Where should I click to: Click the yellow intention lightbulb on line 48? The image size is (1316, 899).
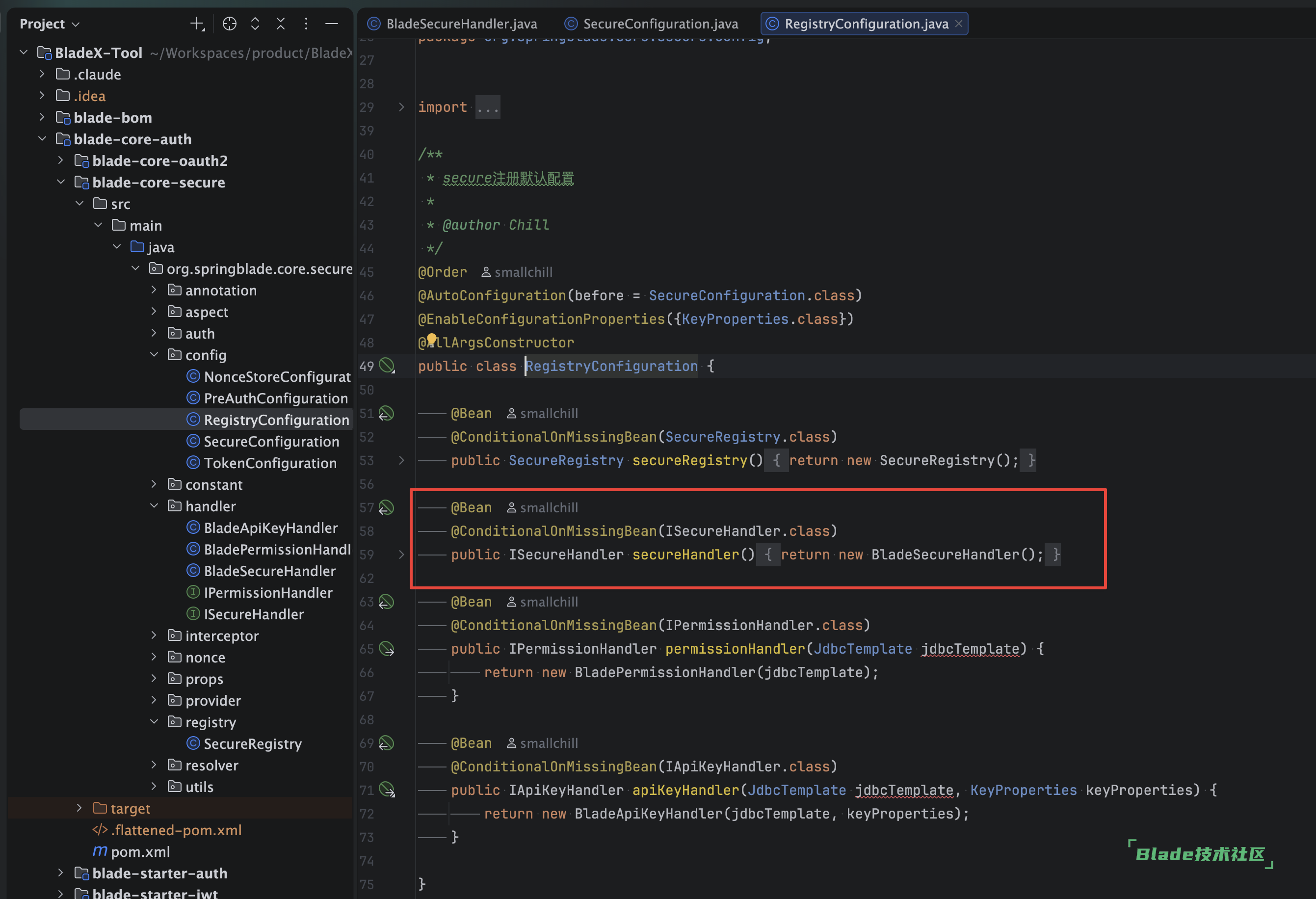point(431,339)
